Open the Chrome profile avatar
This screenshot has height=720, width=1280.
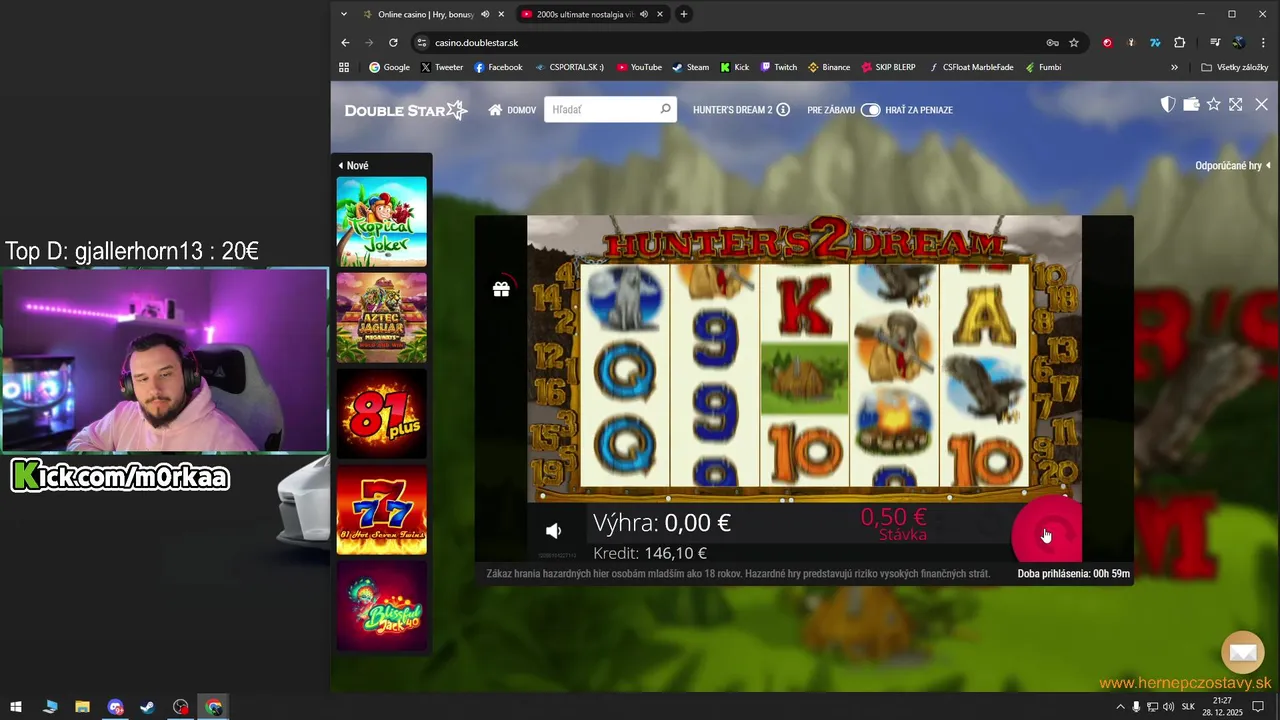tap(1238, 43)
